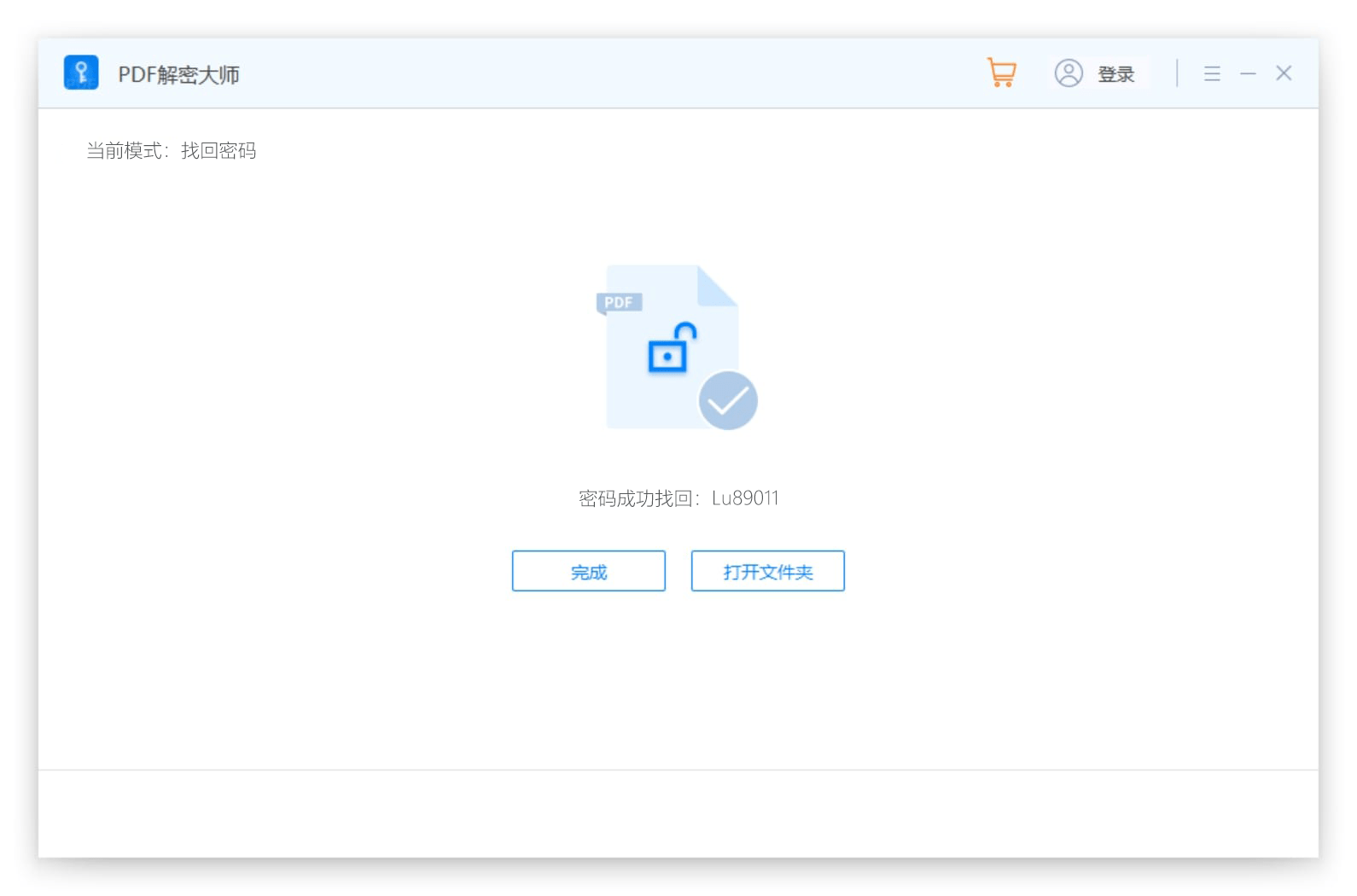Click the vertical divider beside 登录
This screenshot has height=896, width=1357.
1177,73
